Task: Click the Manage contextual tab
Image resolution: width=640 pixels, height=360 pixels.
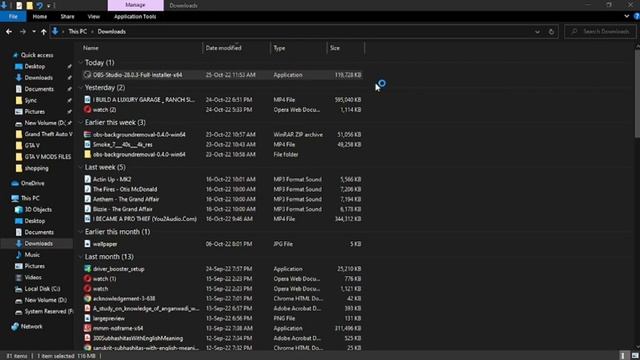Action: 136,5
